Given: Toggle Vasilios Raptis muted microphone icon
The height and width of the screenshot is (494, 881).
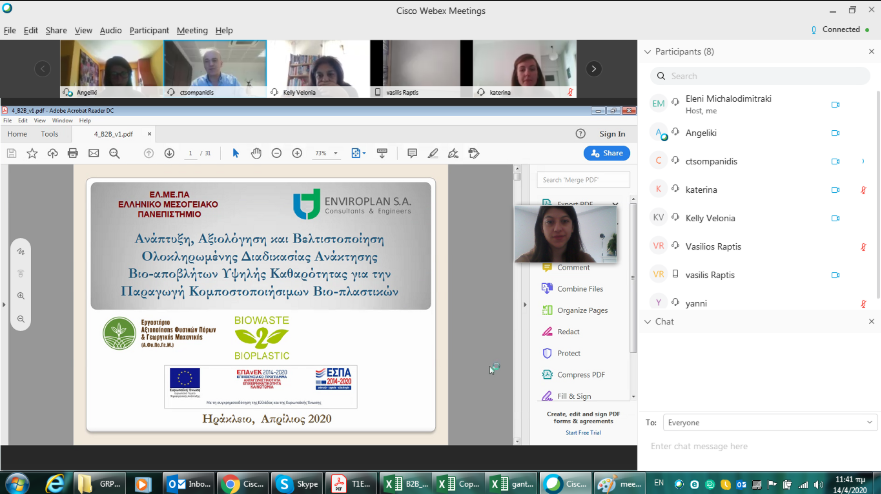Looking at the screenshot, I should coord(862,246).
